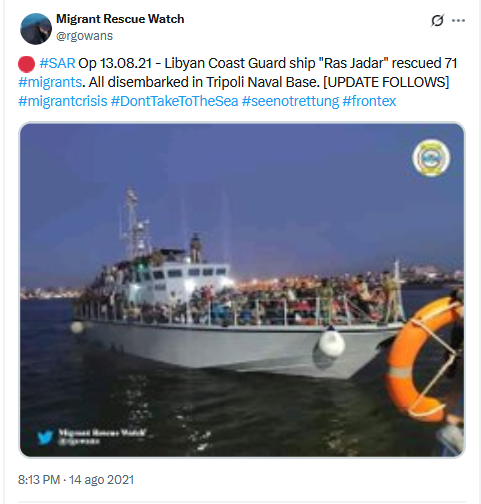Follow the #migrants hashtag
Viewport: 481px width, 504px height.
click(50, 82)
